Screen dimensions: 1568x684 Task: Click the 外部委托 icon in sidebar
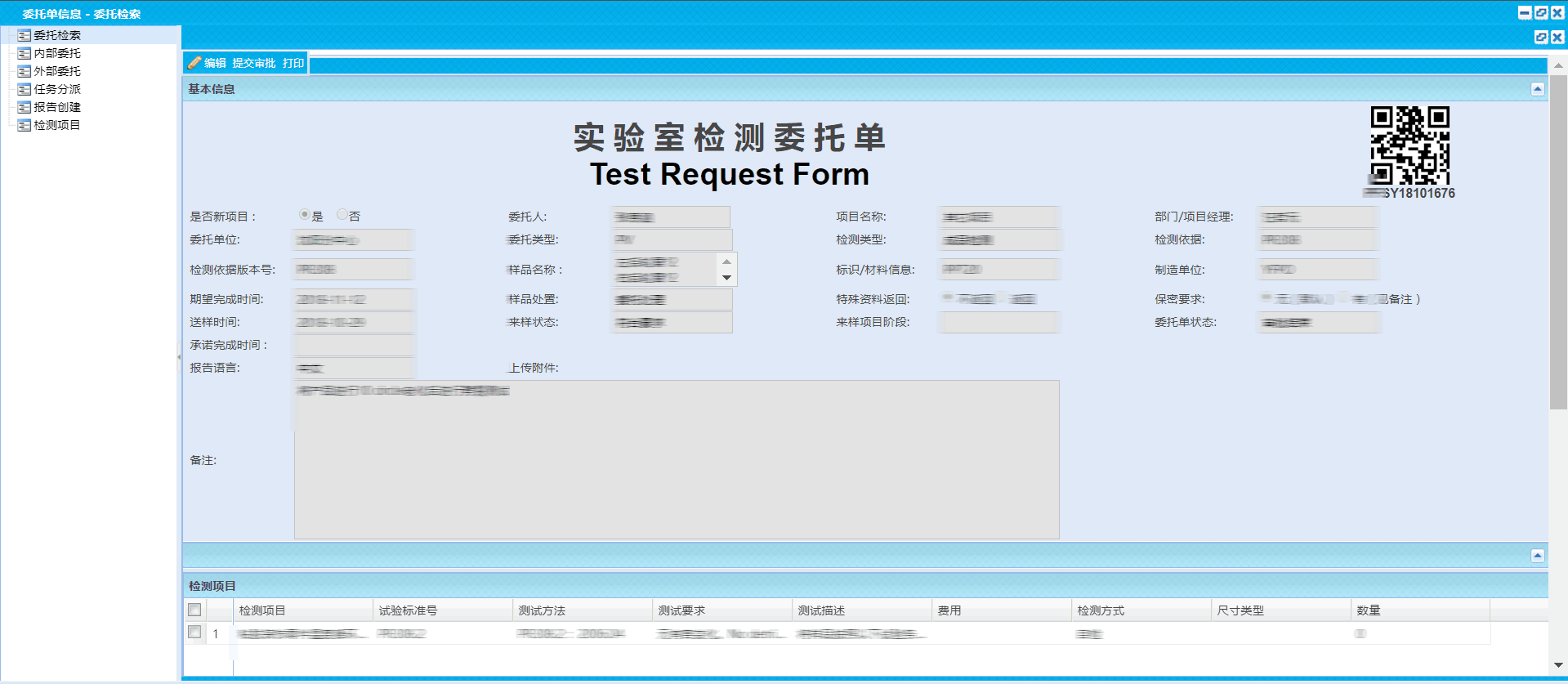[25, 71]
